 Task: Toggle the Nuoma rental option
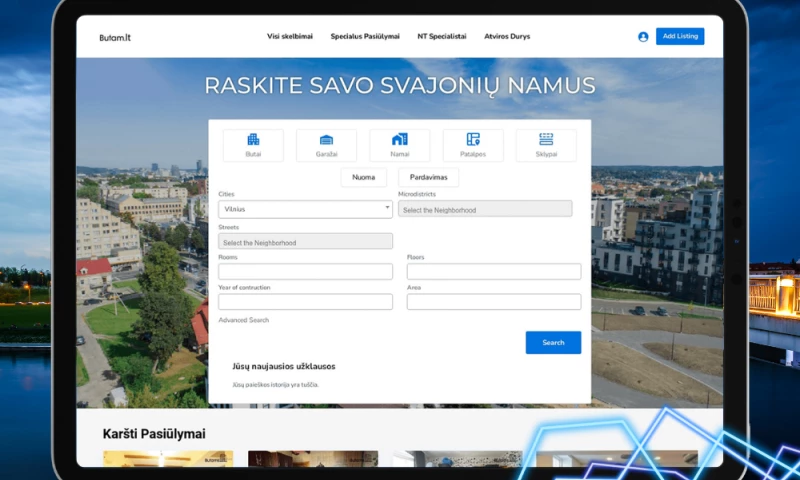[x=363, y=177]
